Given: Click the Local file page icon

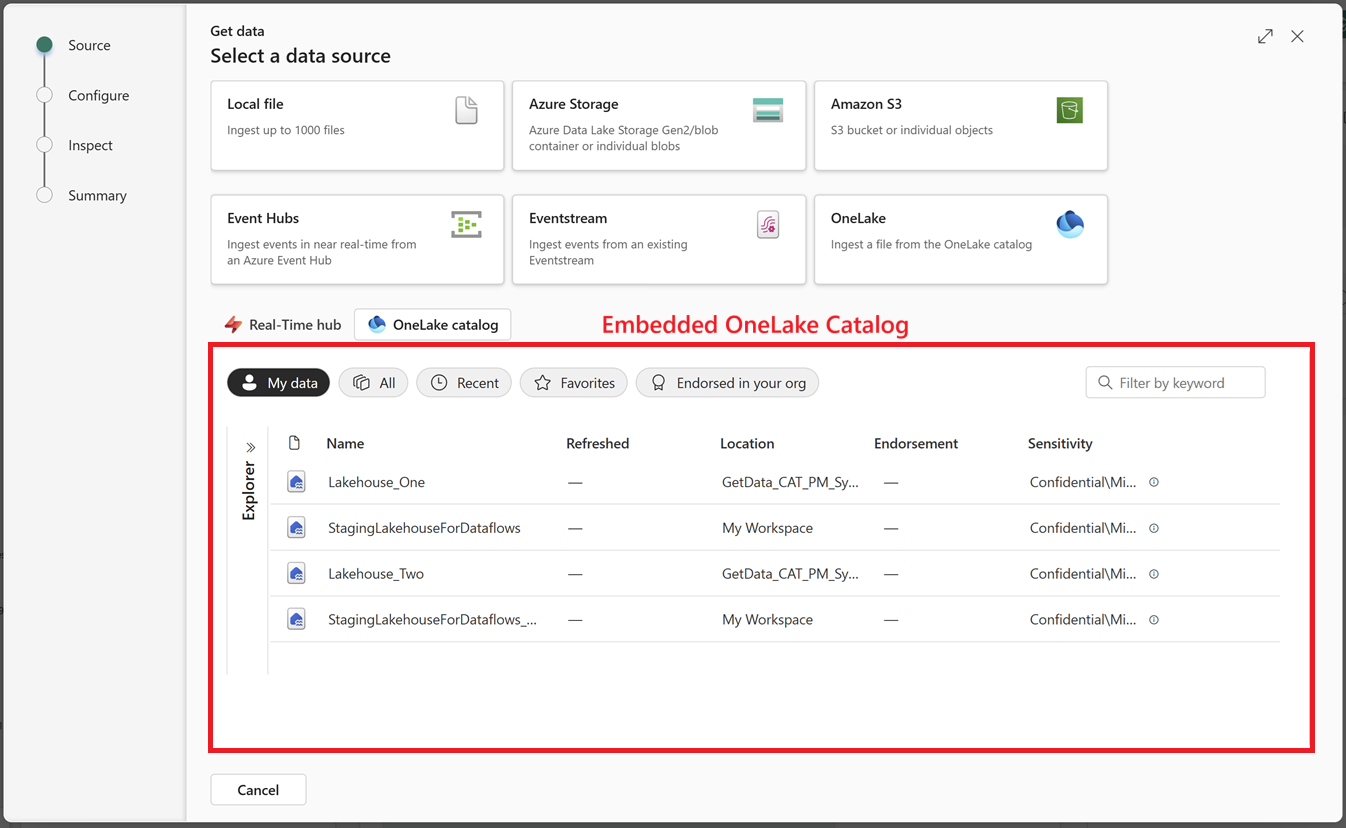Looking at the screenshot, I should click(x=466, y=110).
